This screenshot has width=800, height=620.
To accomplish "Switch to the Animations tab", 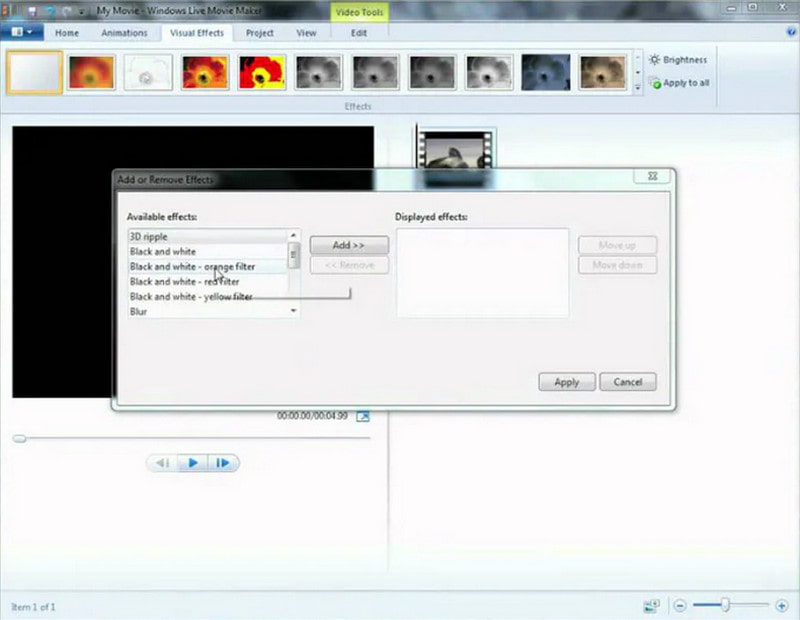I will [x=124, y=33].
